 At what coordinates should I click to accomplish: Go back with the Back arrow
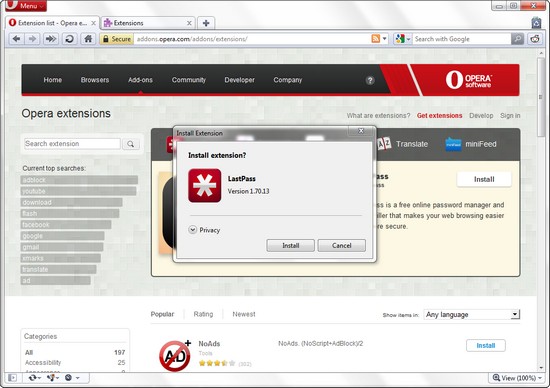(x=16, y=39)
